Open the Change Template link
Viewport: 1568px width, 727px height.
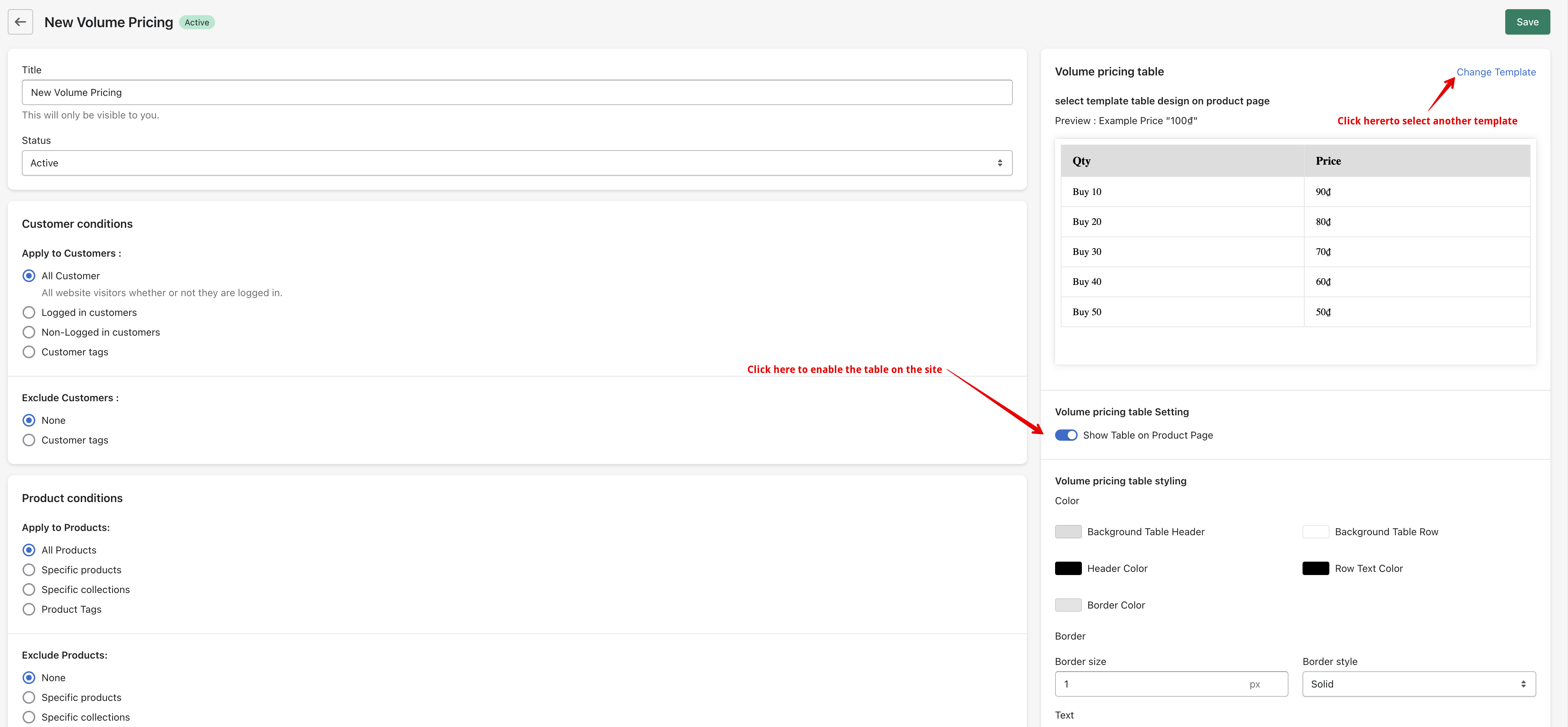(1496, 72)
